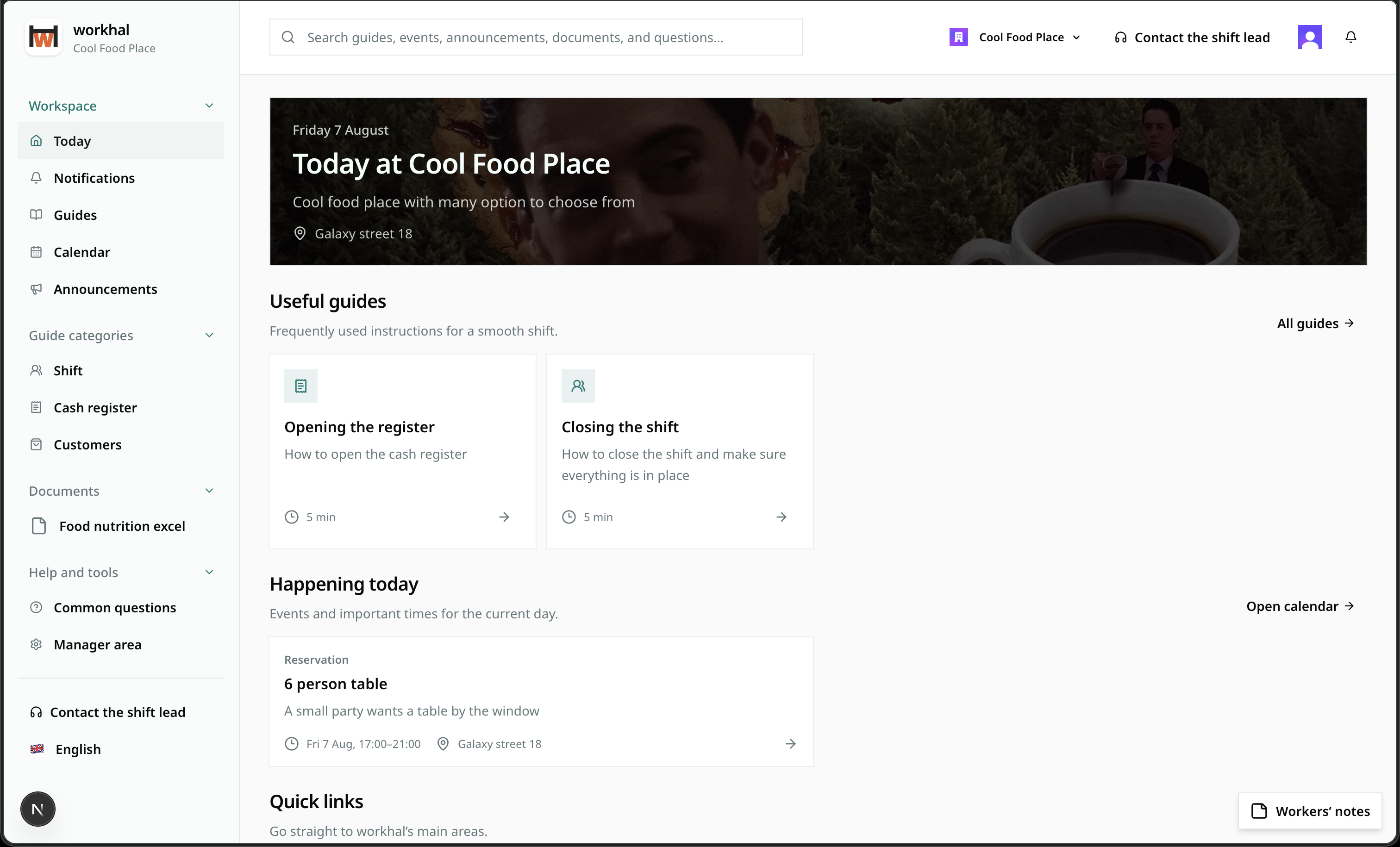Collapse the Guide categories section
The width and height of the screenshot is (1400, 847).
pos(209,335)
